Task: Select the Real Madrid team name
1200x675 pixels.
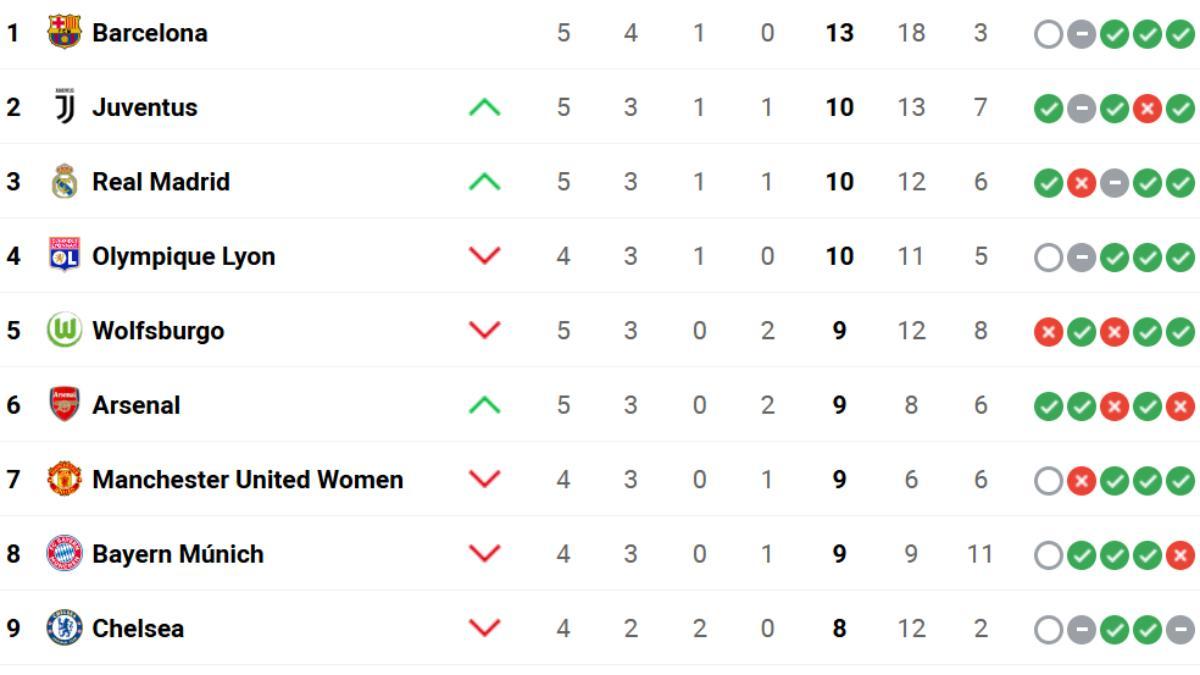Action: [x=160, y=181]
